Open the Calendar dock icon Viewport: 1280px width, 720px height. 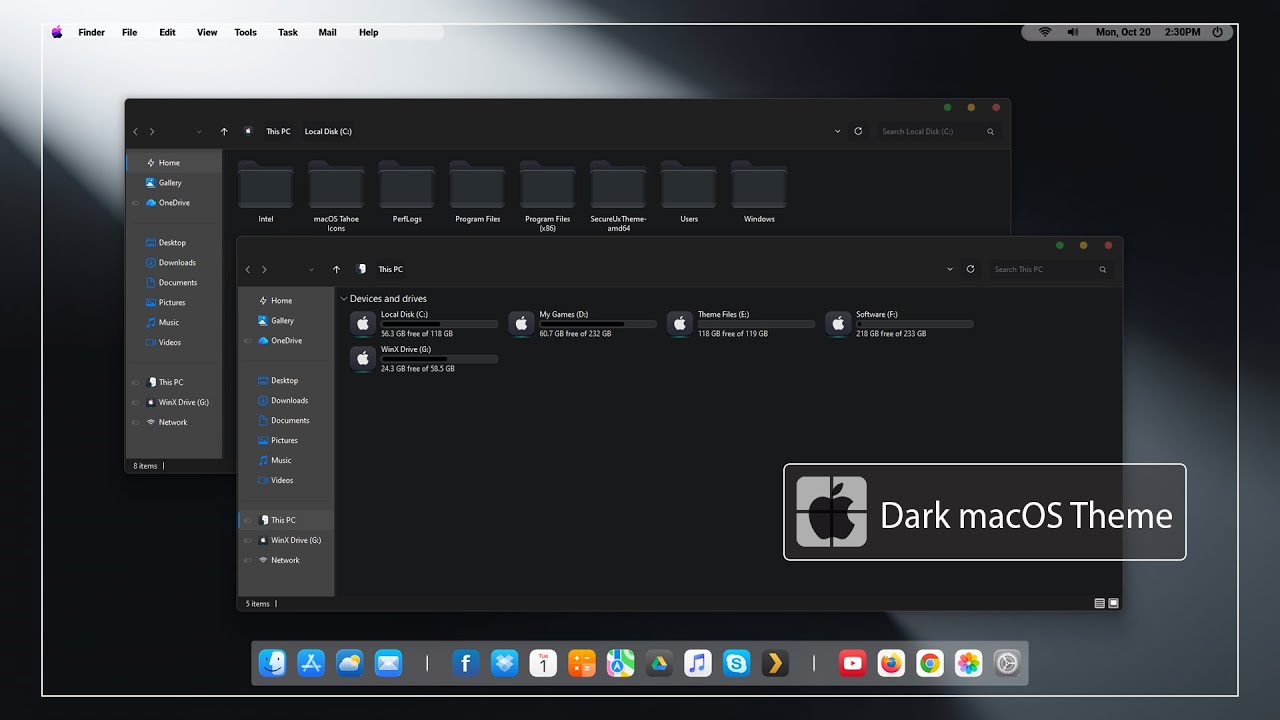point(543,663)
